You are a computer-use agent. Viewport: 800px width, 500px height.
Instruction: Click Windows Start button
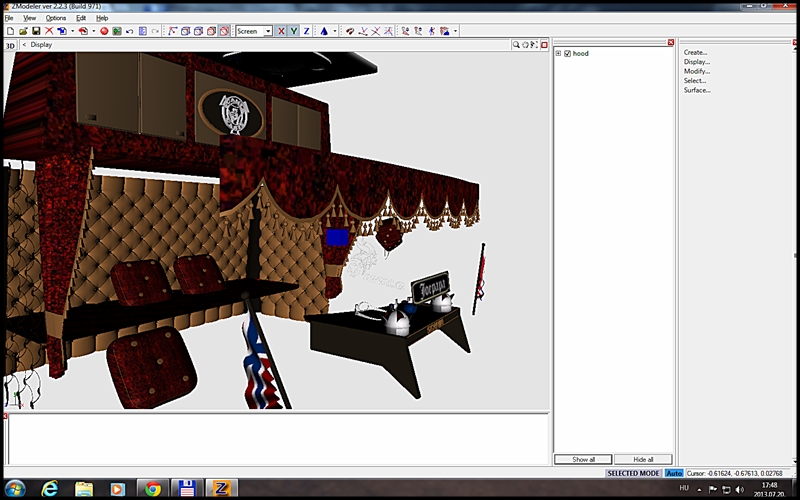15,489
